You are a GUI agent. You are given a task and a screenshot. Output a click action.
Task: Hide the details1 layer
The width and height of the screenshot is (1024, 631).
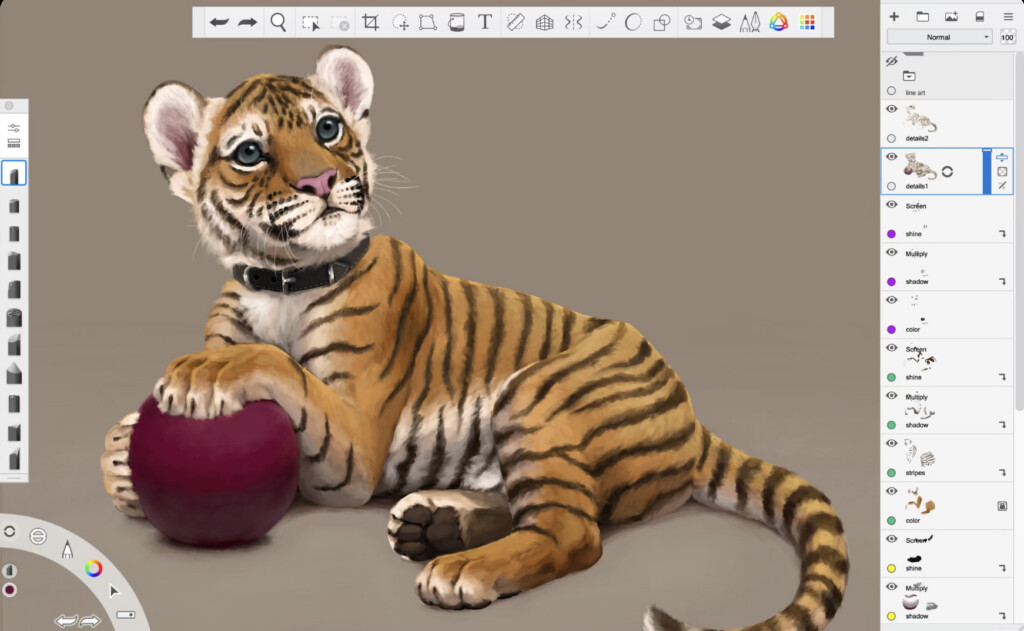pyautogui.click(x=891, y=157)
